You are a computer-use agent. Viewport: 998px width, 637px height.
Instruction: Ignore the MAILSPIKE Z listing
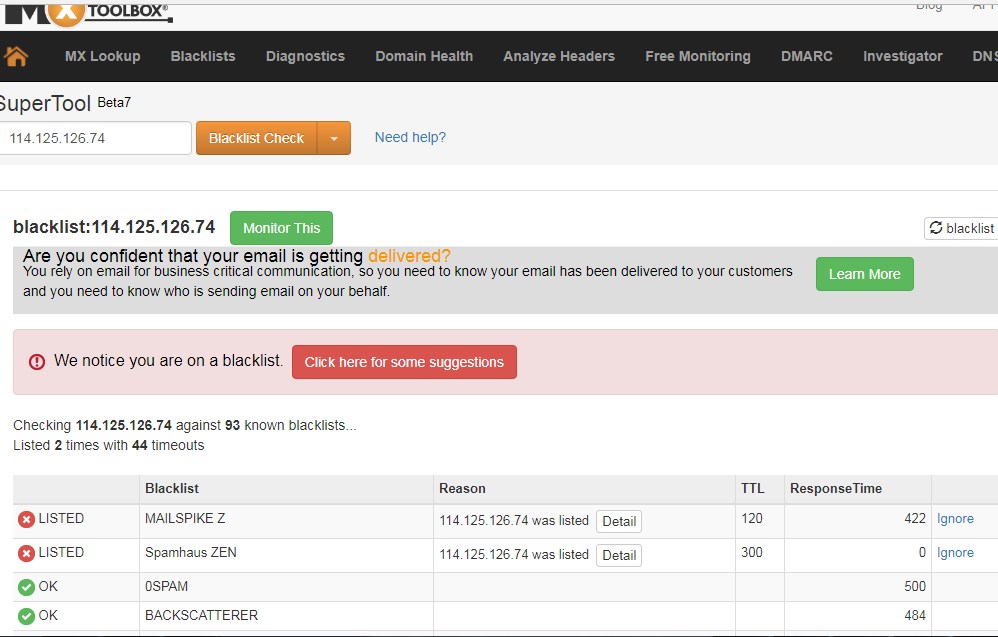(x=955, y=519)
